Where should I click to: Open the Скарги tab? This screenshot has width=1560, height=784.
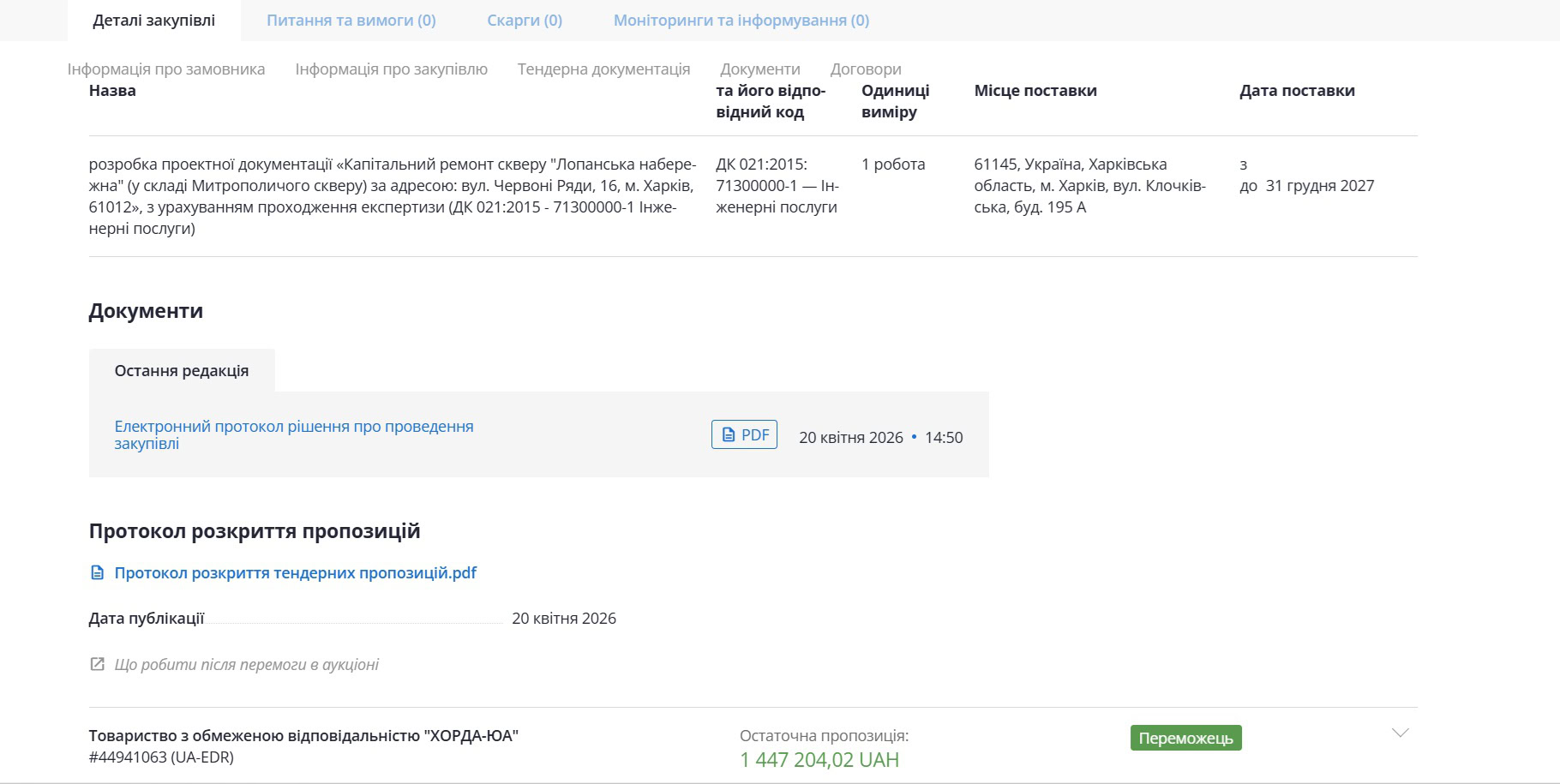click(525, 21)
